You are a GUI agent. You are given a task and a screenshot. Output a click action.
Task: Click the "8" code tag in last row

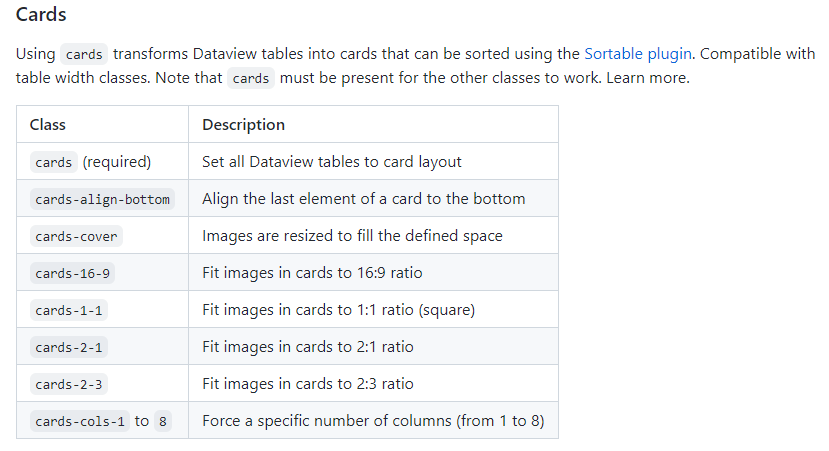pyautogui.click(x=163, y=421)
